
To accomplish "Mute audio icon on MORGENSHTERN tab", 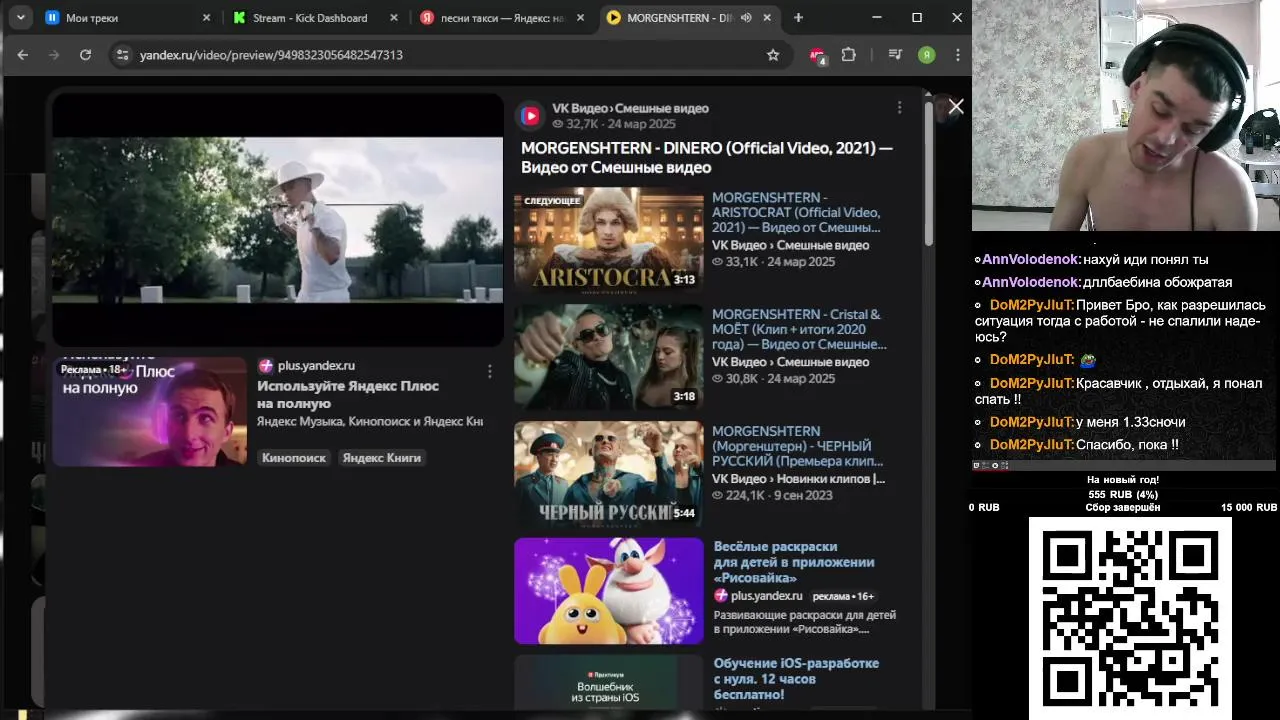I will tap(746, 18).
